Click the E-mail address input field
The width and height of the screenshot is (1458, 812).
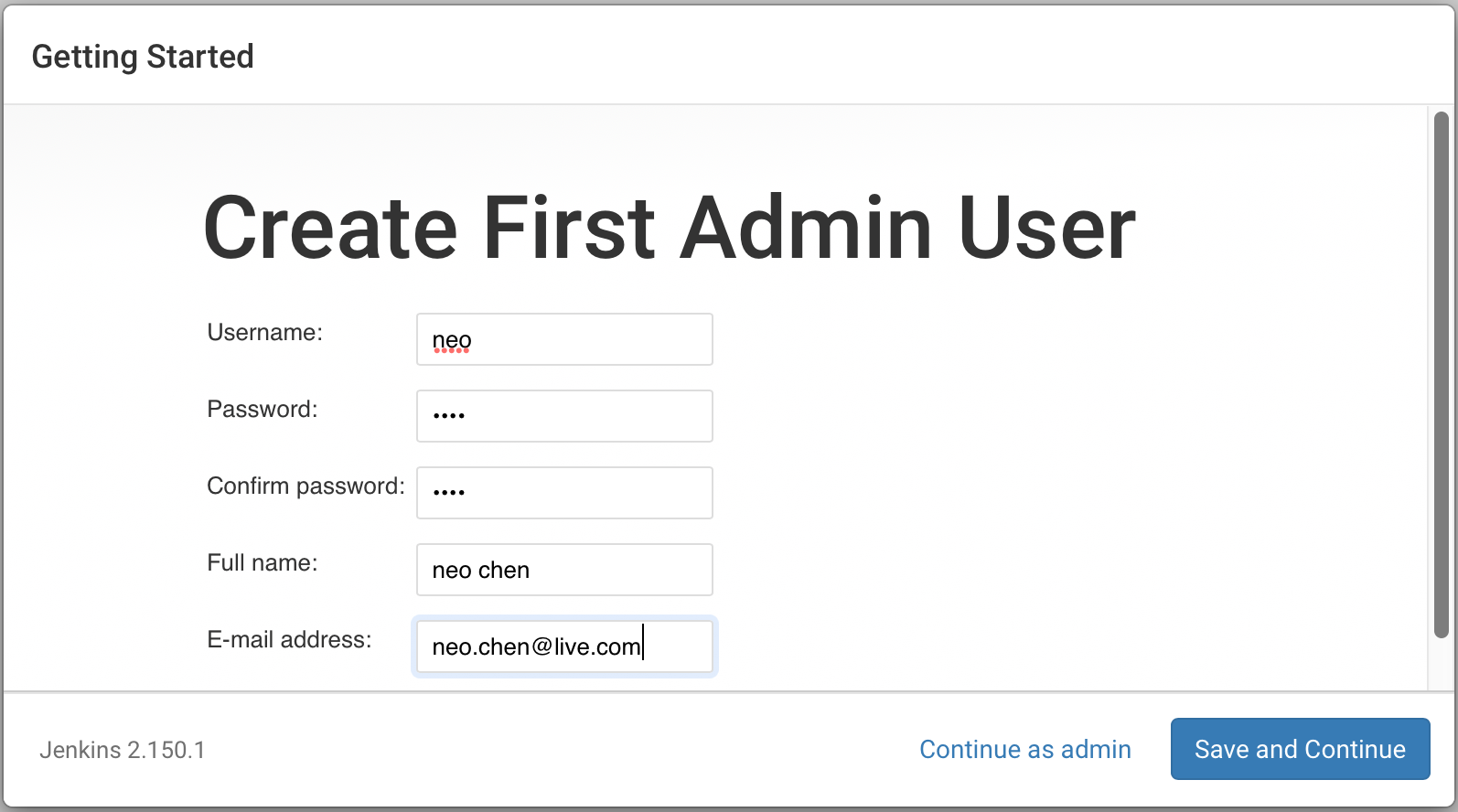click(x=564, y=646)
